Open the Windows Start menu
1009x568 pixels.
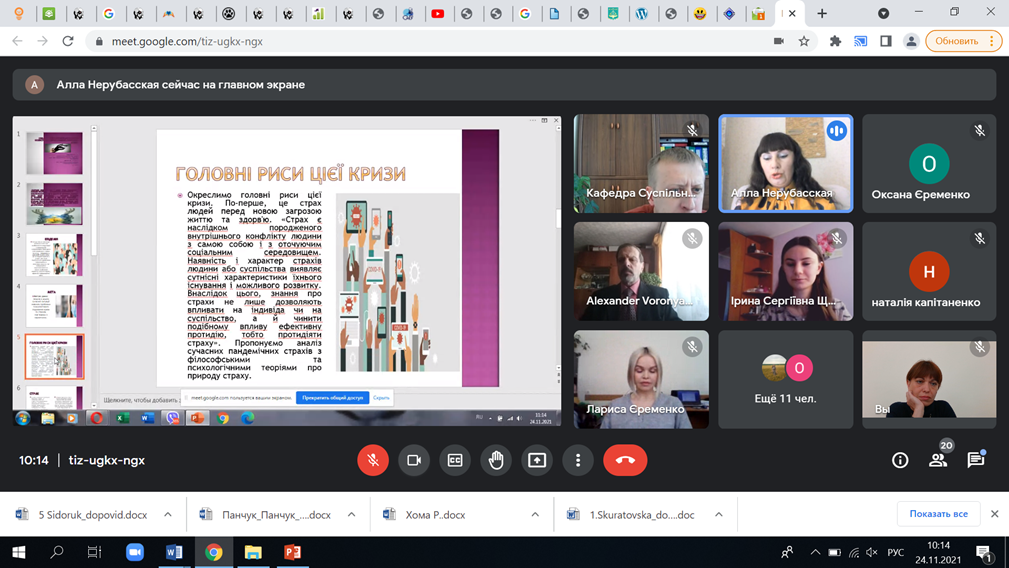tap(19, 552)
